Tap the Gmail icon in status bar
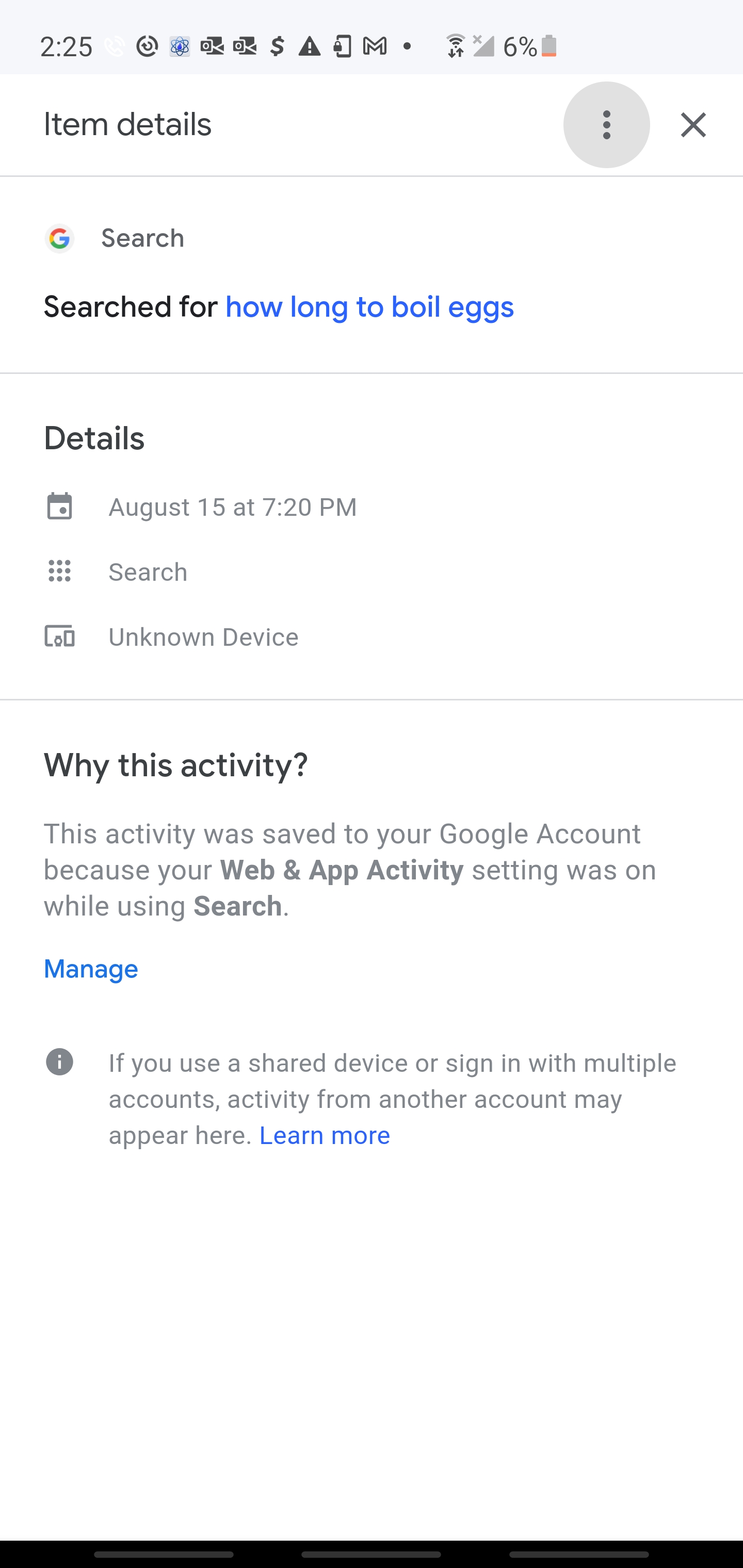This screenshot has height=1568, width=743. click(375, 46)
